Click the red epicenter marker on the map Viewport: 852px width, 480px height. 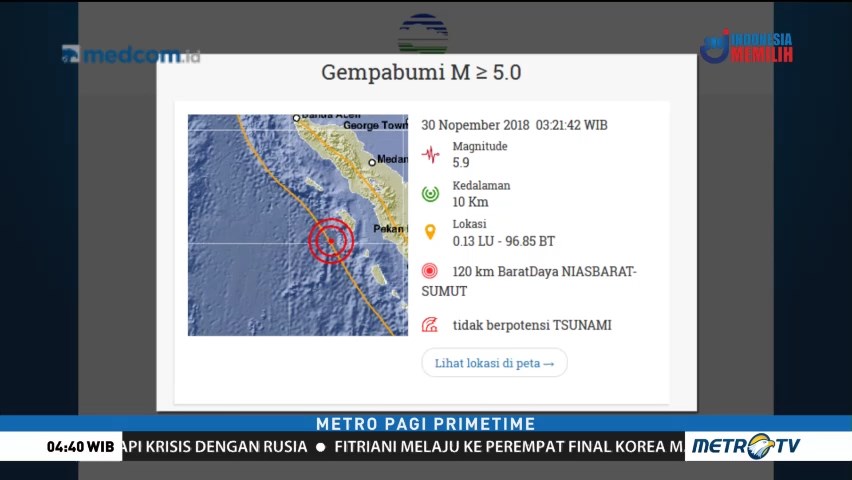pyautogui.click(x=331, y=241)
